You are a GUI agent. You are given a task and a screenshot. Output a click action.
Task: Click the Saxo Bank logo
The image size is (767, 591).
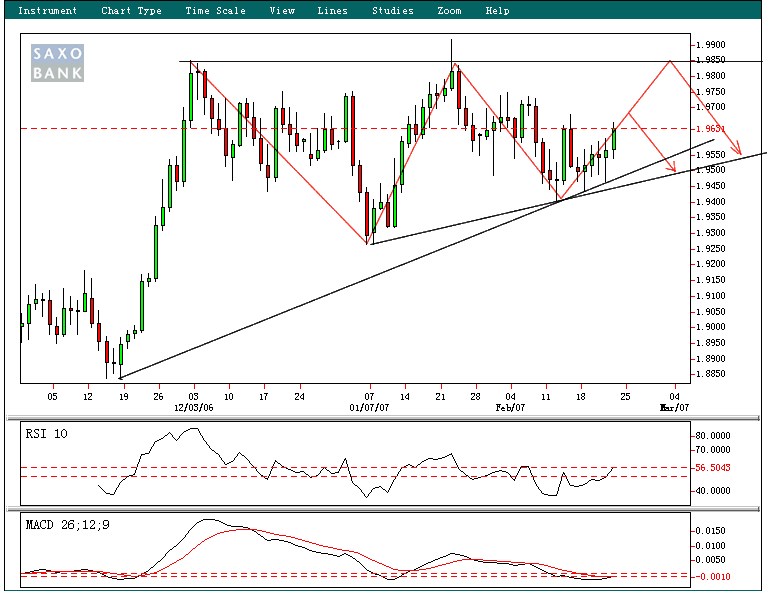(x=57, y=63)
